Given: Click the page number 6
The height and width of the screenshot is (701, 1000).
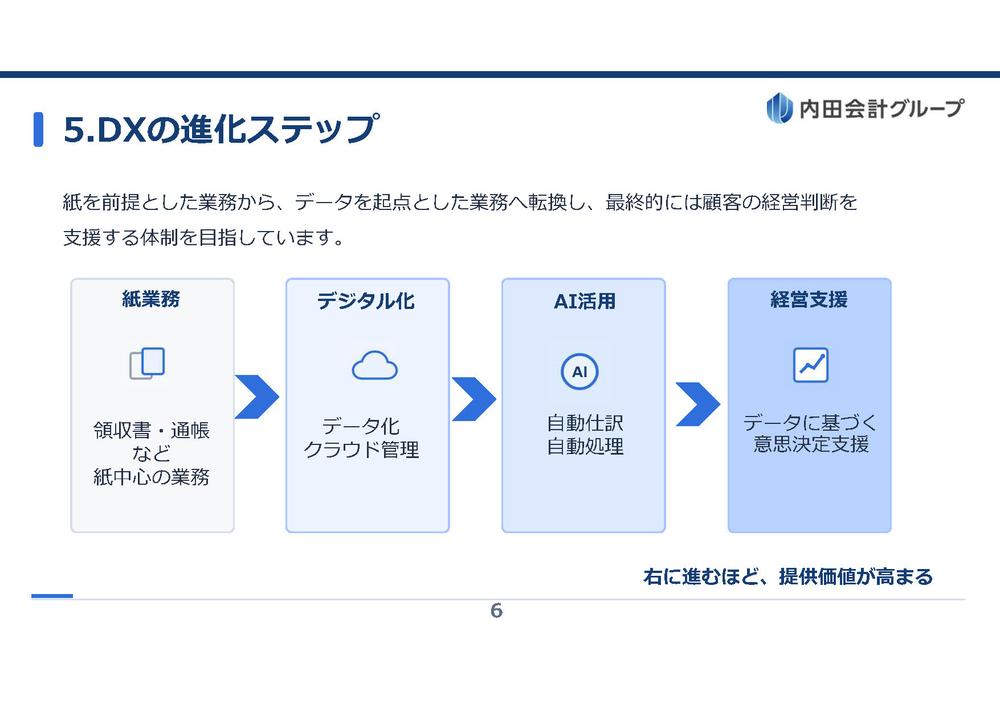Looking at the screenshot, I should pos(497,610).
